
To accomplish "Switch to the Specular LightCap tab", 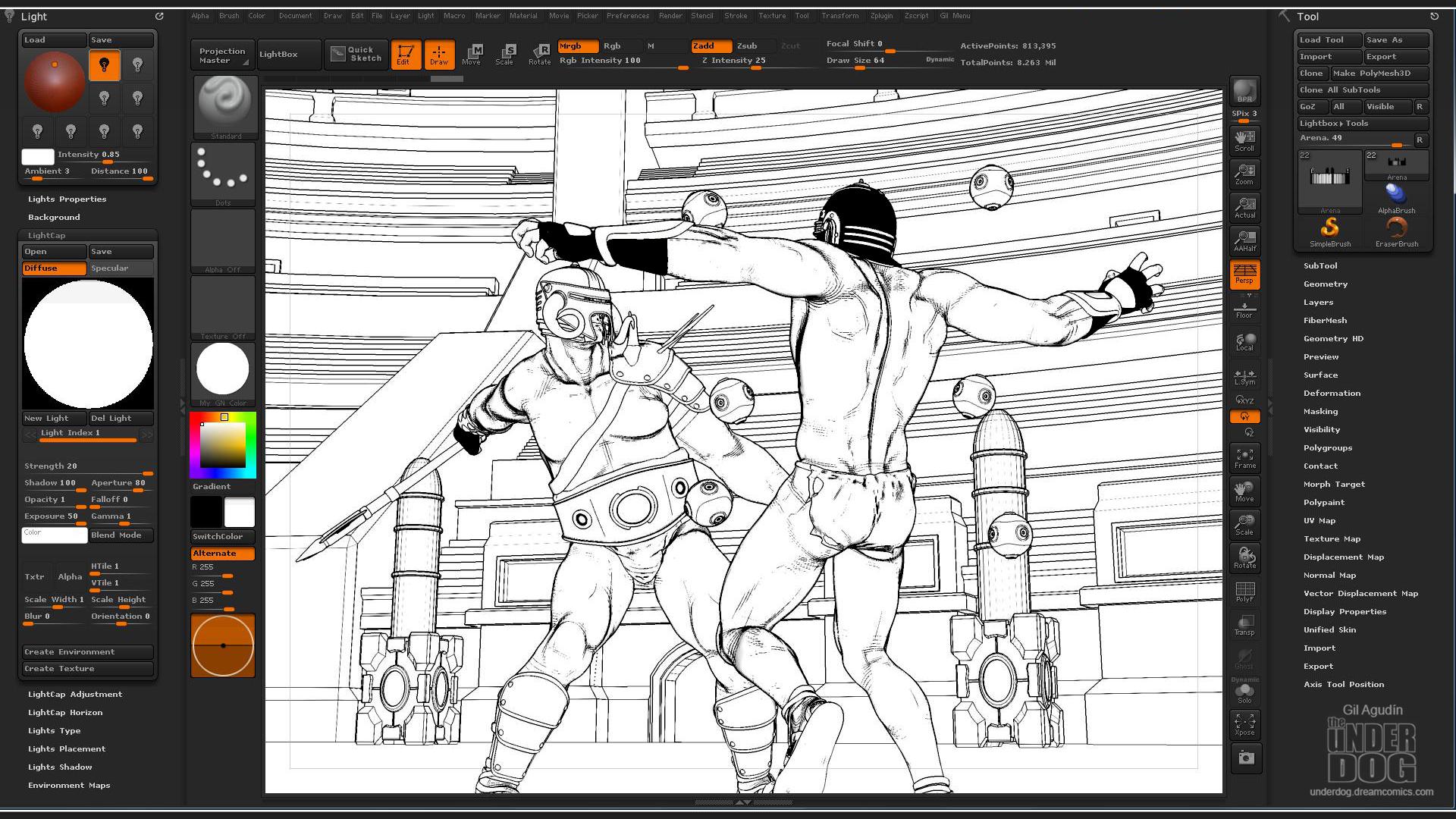I will [x=121, y=268].
